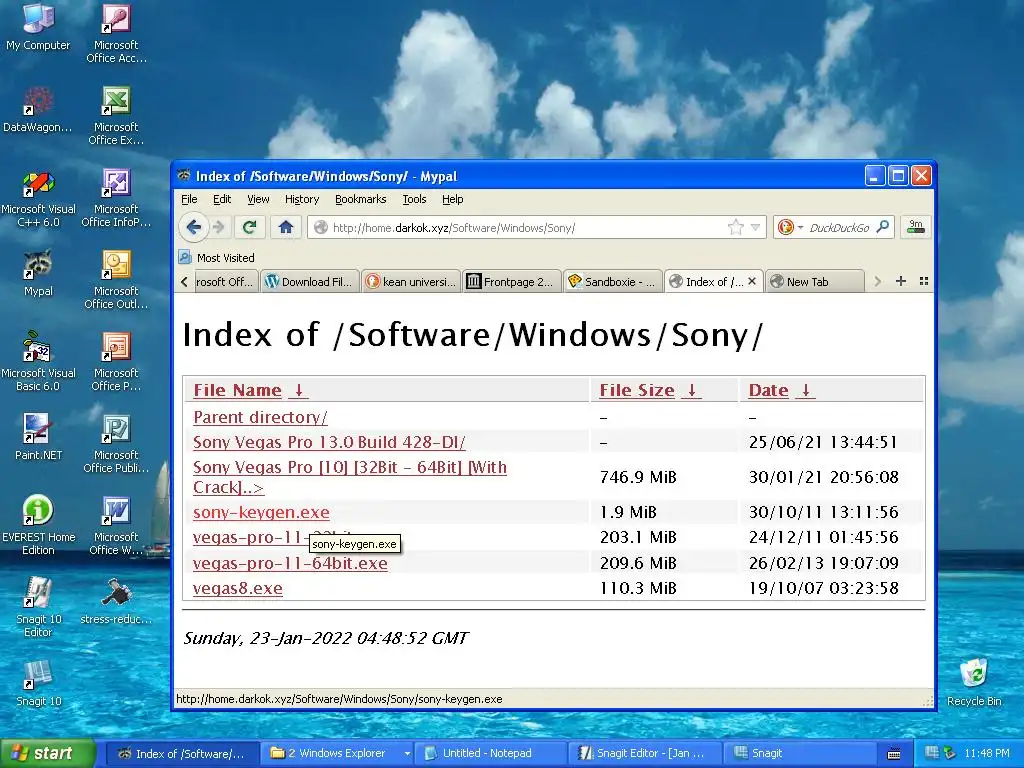Select the stress-reduc... desktop icon
Viewport: 1024px width, 768px height.
tap(116, 601)
